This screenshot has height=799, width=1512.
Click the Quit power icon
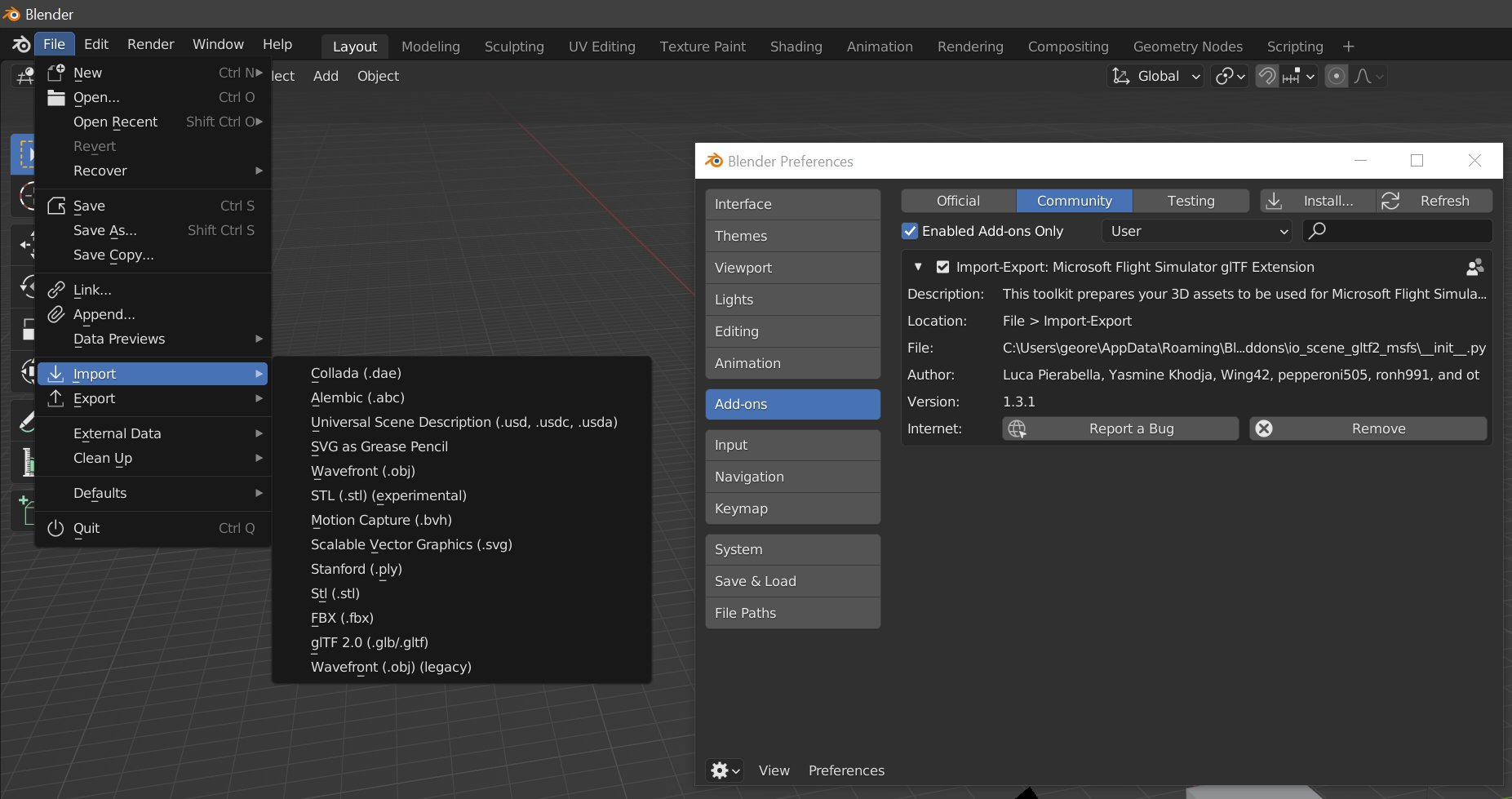(55, 528)
